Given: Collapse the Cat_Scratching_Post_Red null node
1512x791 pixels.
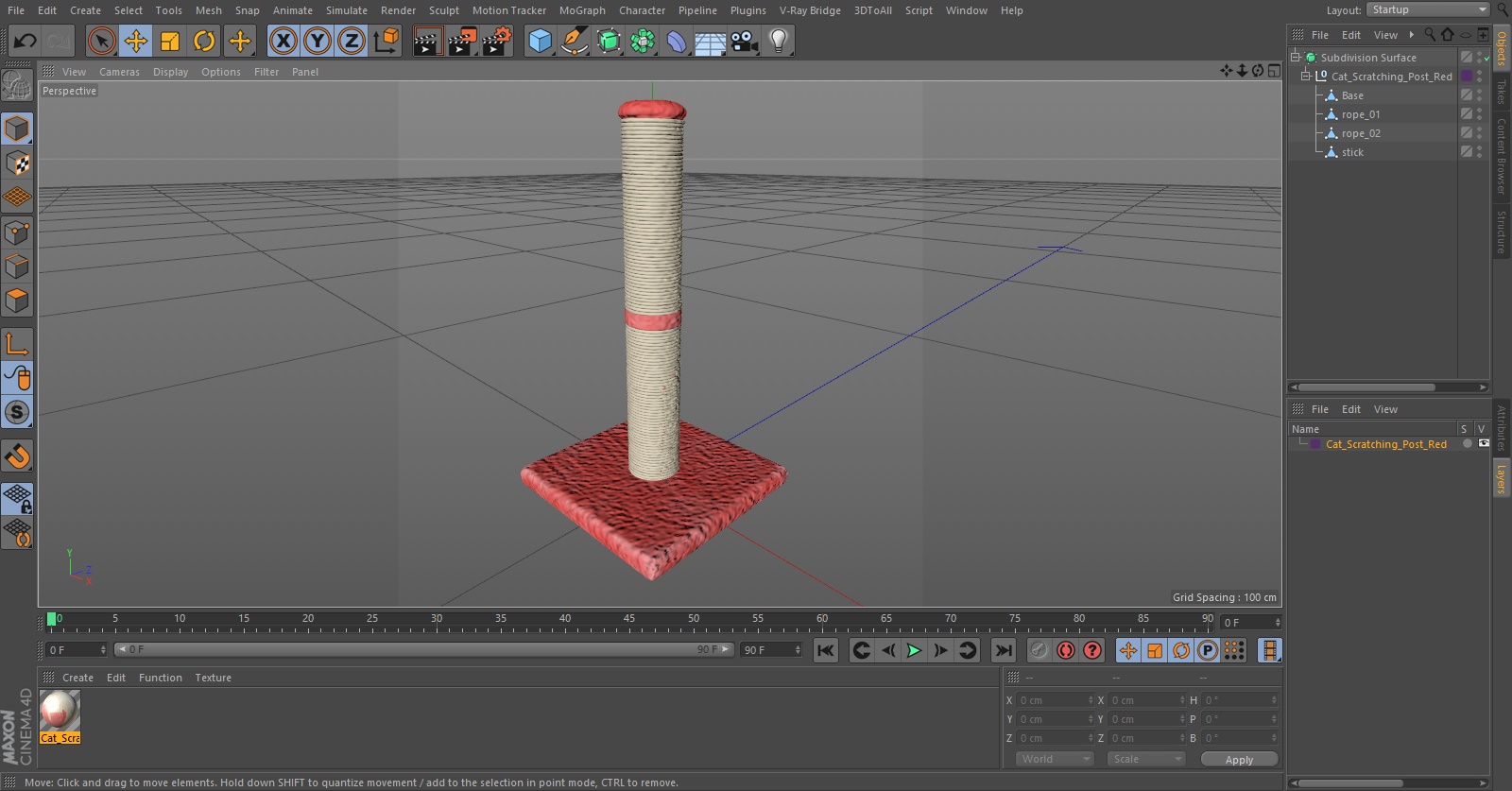Looking at the screenshot, I should click(x=1306, y=76).
